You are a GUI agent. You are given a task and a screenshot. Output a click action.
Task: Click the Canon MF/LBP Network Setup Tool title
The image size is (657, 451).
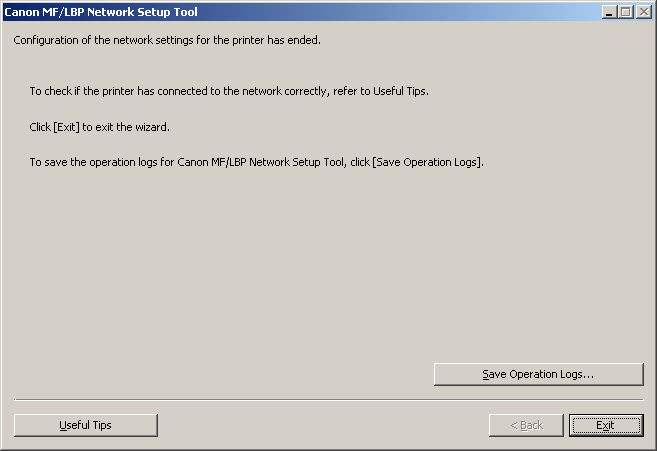coord(101,12)
